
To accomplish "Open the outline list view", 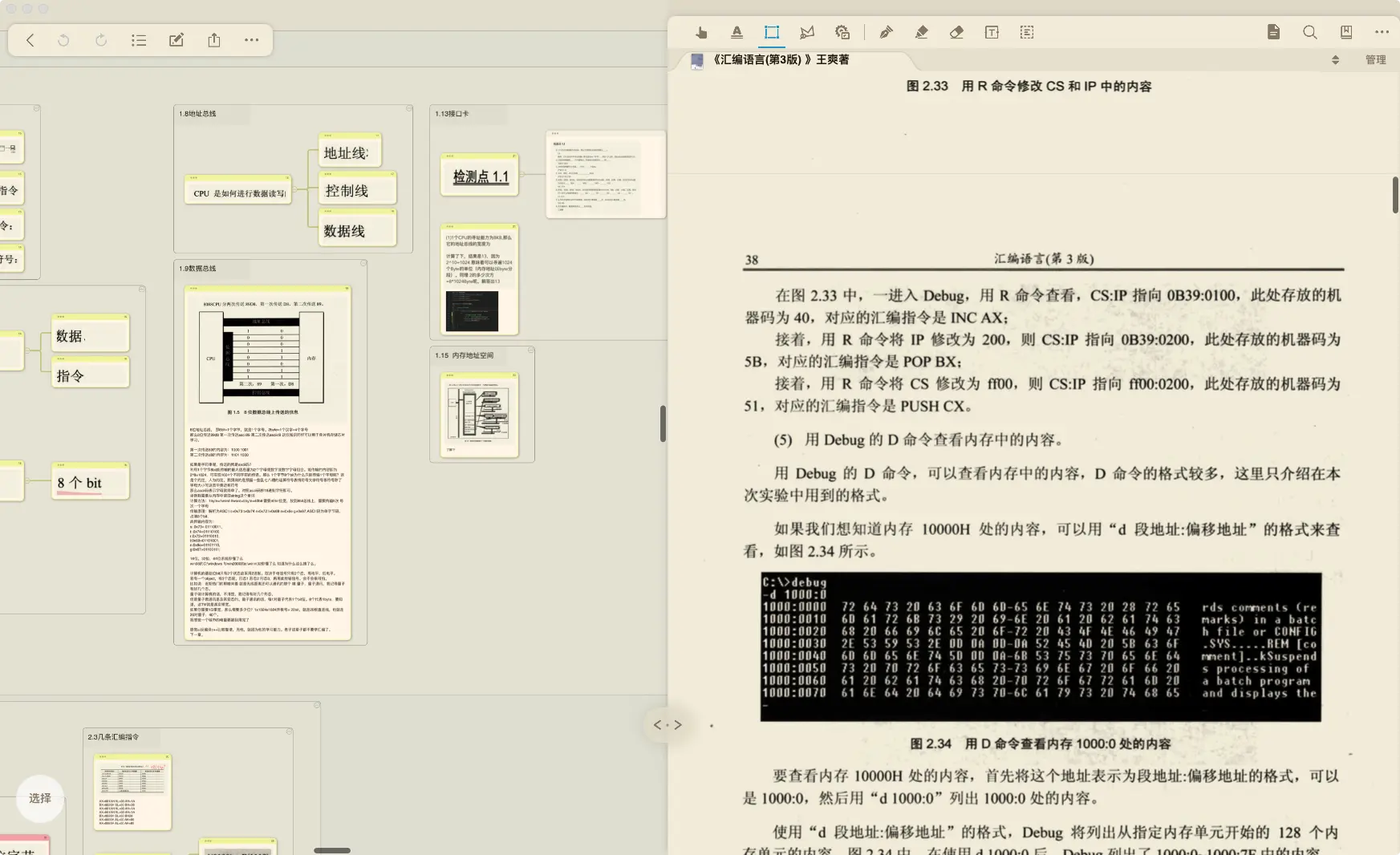I will (139, 40).
